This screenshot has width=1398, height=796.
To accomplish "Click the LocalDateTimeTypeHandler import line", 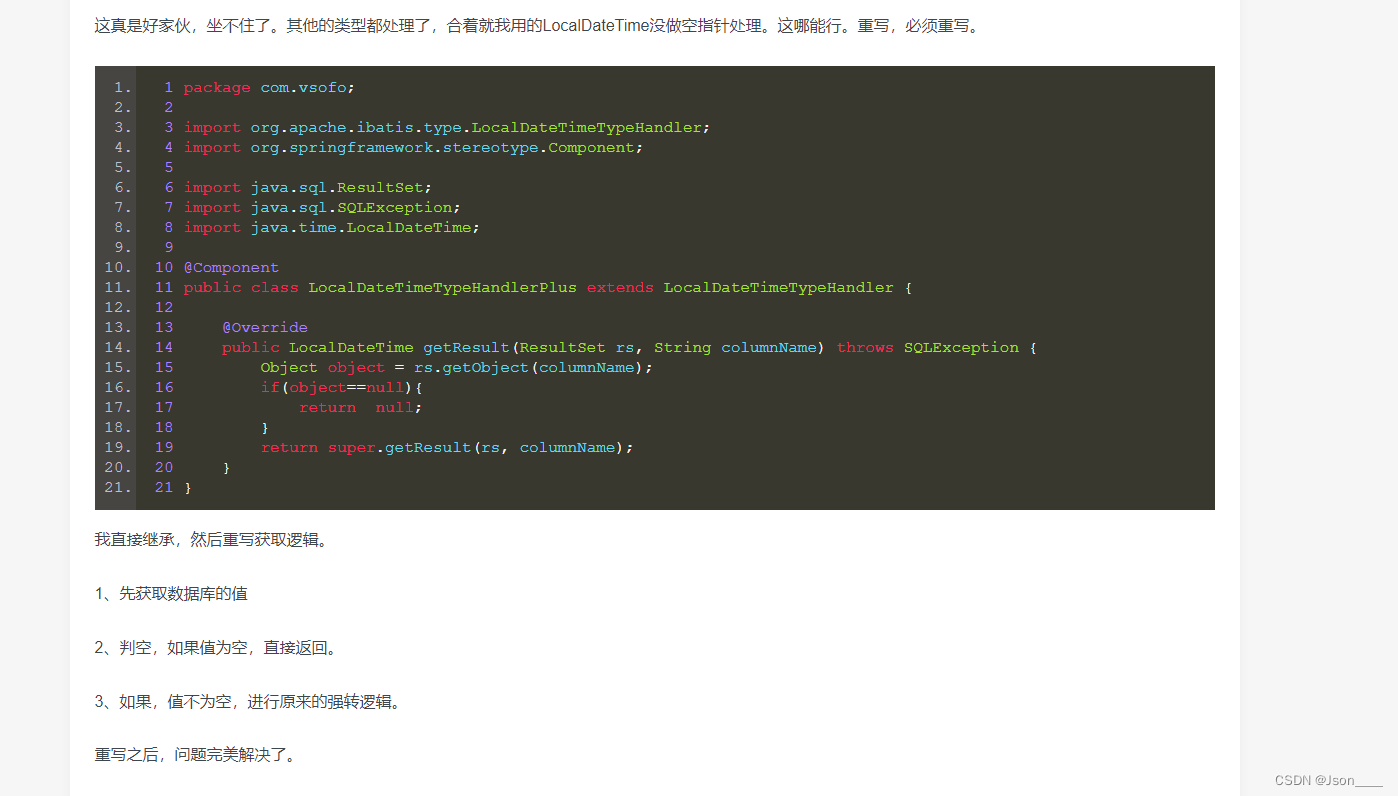I will click(x=446, y=128).
